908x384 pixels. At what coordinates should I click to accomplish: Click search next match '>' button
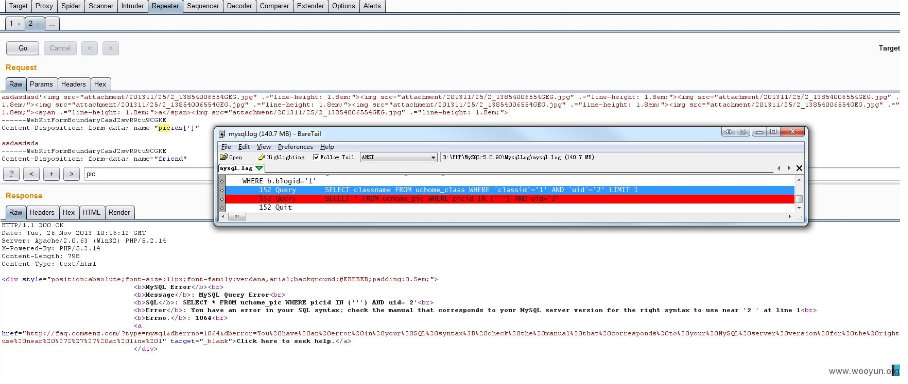coord(71,173)
